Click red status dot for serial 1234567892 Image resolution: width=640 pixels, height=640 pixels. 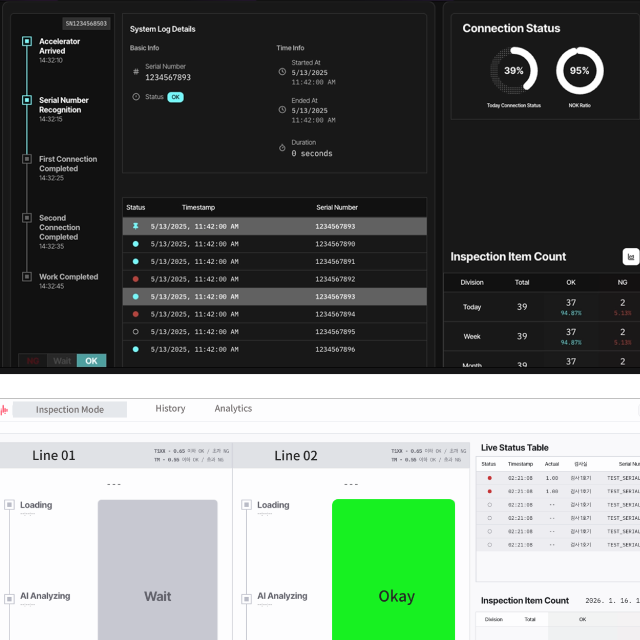coord(136,279)
